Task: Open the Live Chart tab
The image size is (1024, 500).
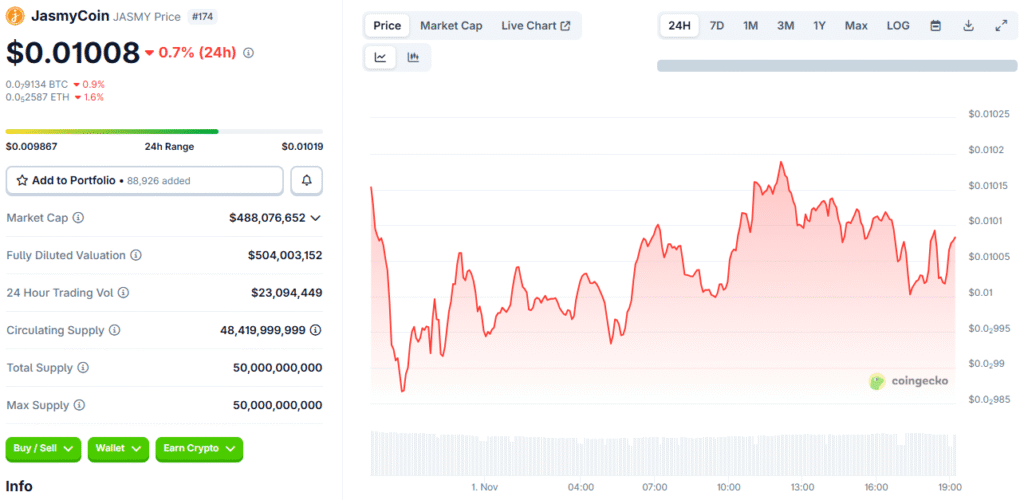Action: pyautogui.click(x=536, y=26)
